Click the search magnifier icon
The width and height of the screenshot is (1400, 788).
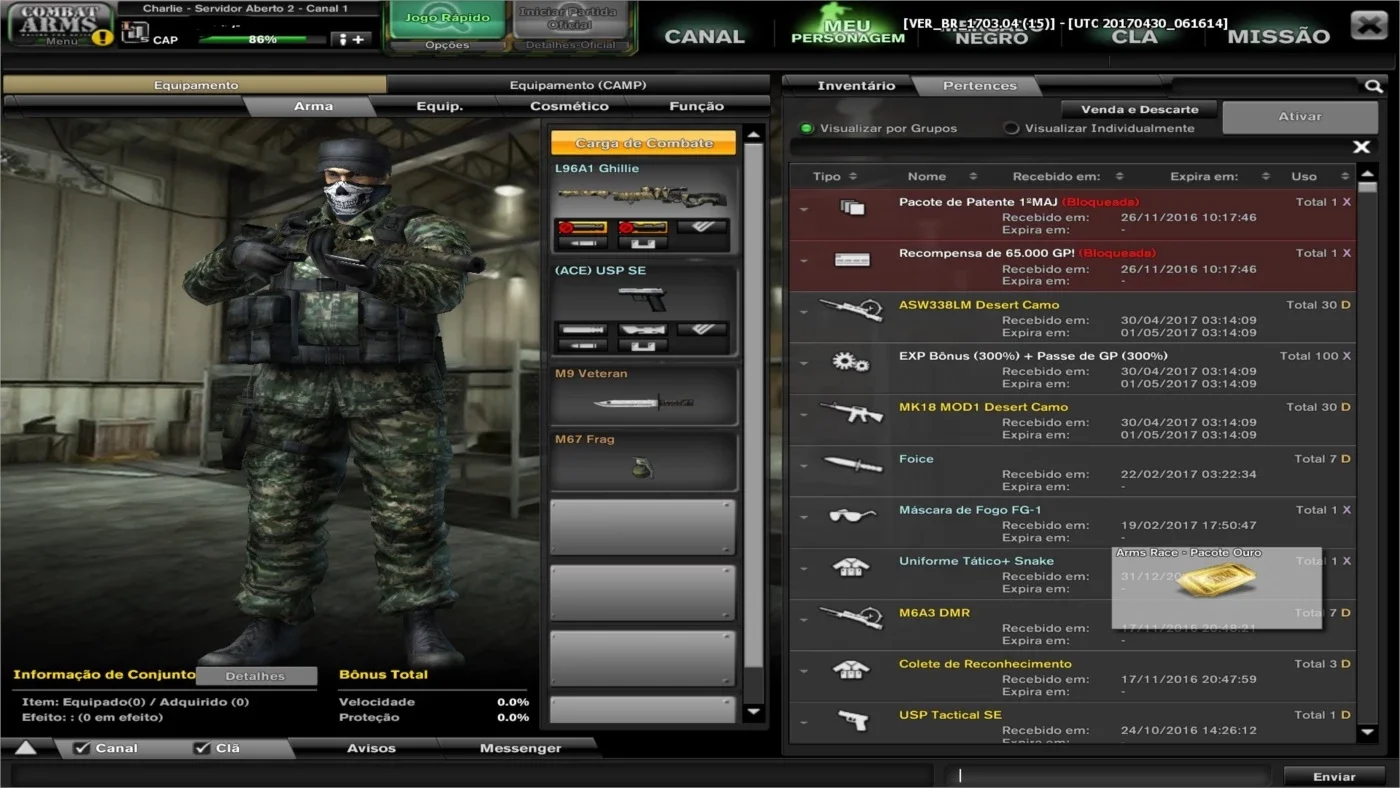pyautogui.click(x=1374, y=87)
